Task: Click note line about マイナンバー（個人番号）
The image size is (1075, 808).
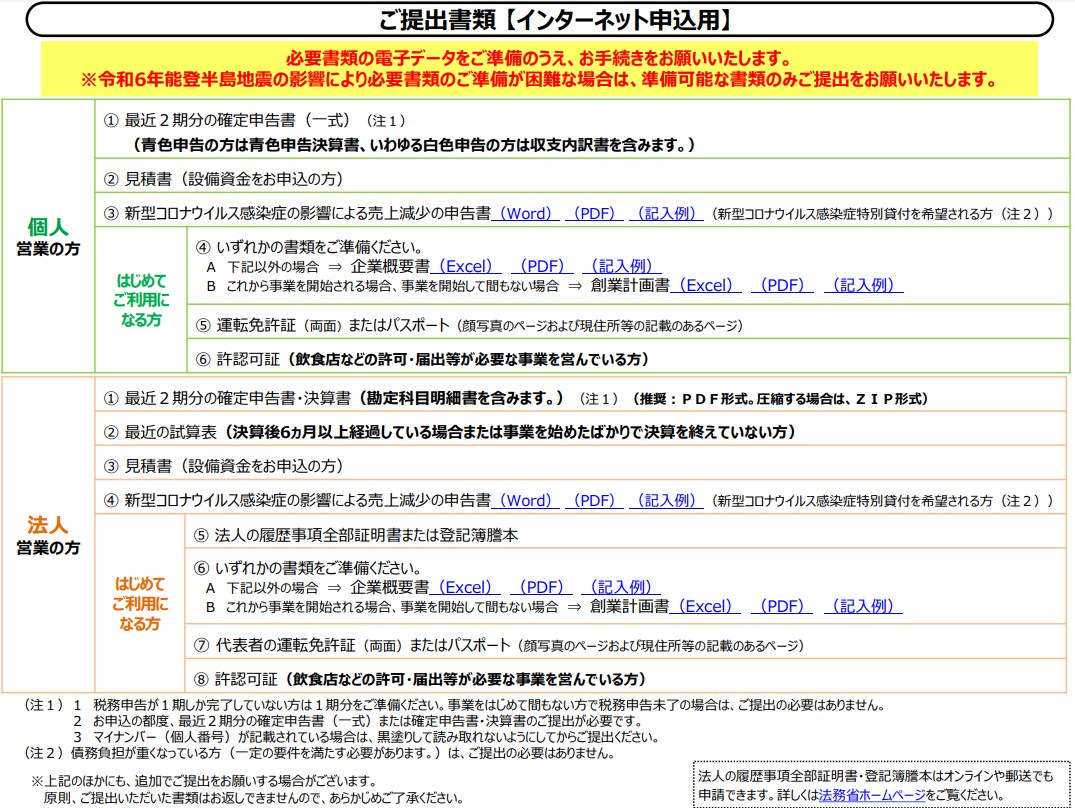Action: (366, 737)
